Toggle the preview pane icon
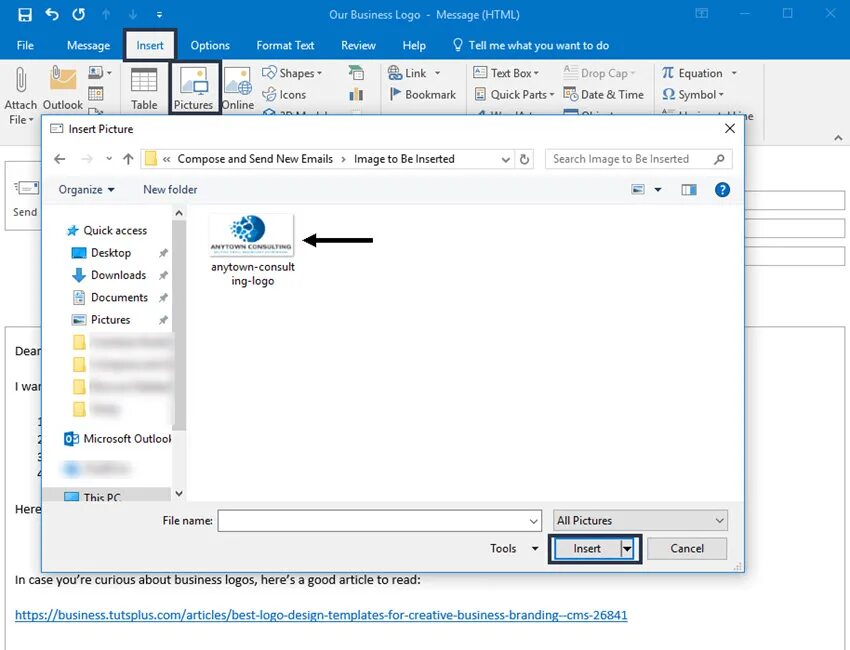This screenshot has width=850, height=650. tap(688, 189)
